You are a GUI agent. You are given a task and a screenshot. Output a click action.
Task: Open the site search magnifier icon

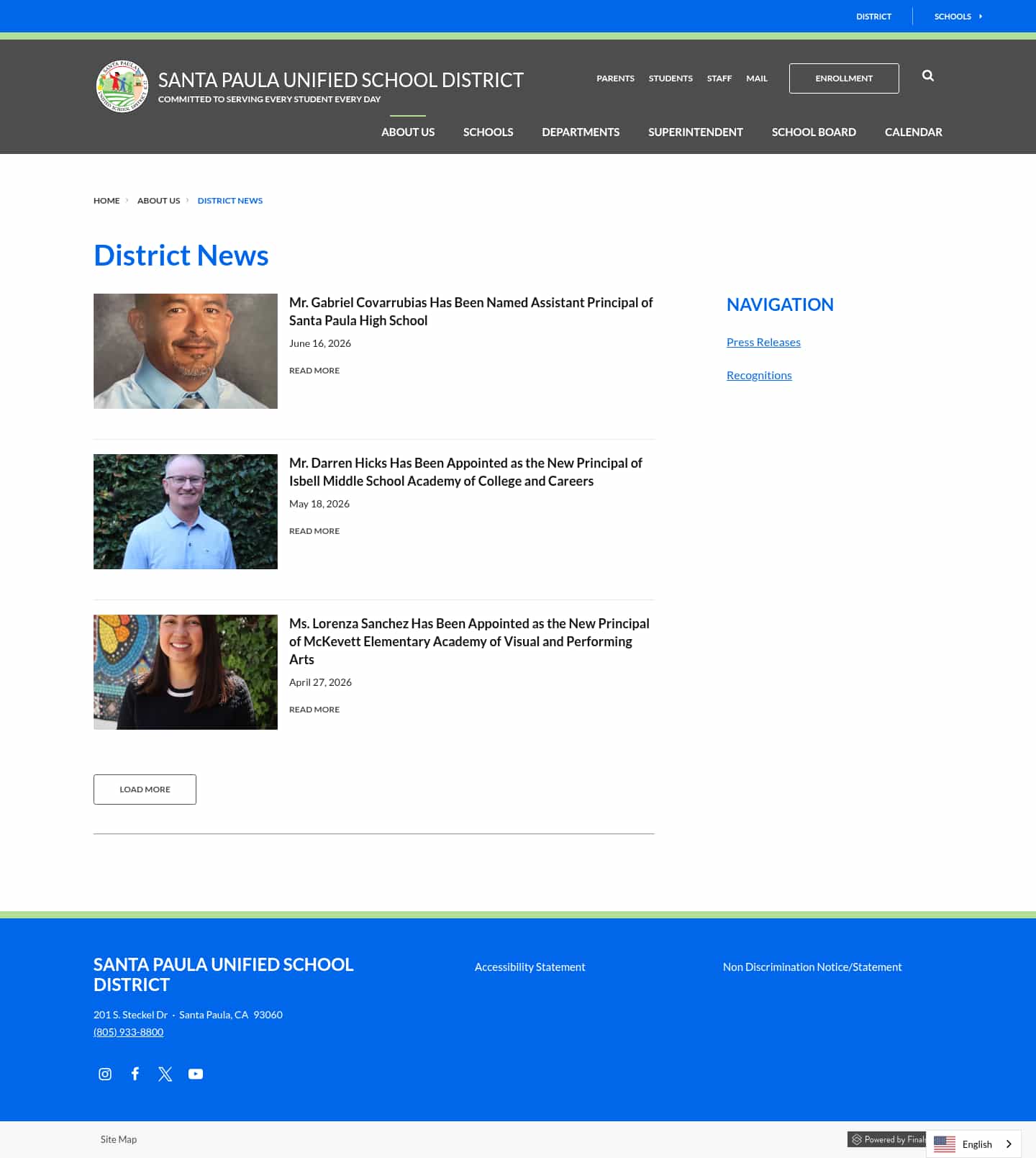928,76
